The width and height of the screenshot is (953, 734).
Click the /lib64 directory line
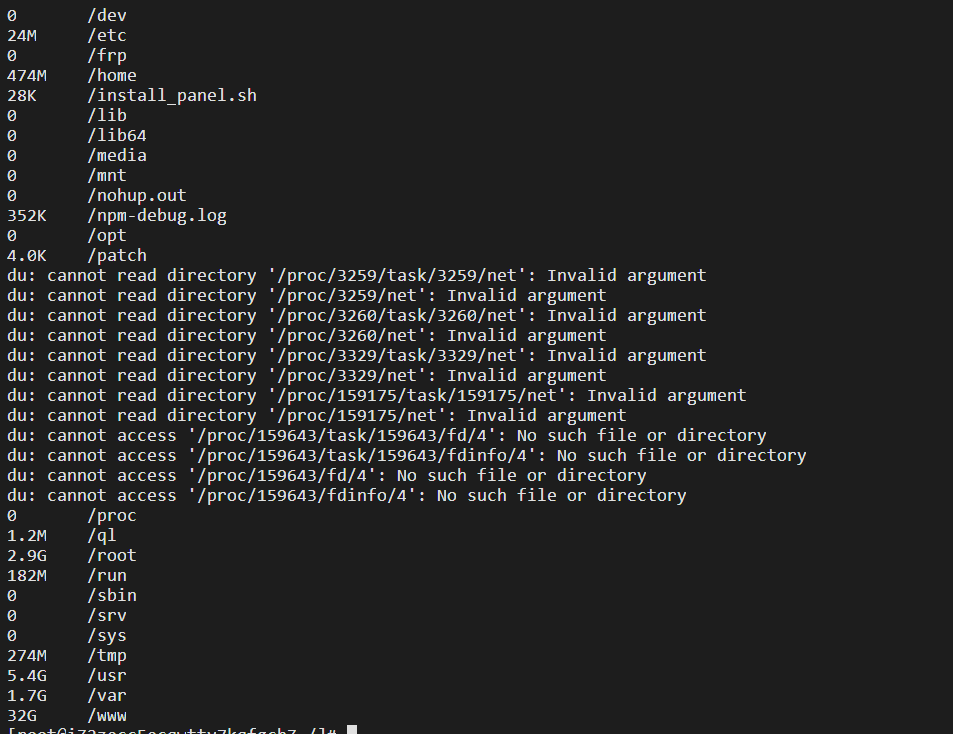click(77, 135)
